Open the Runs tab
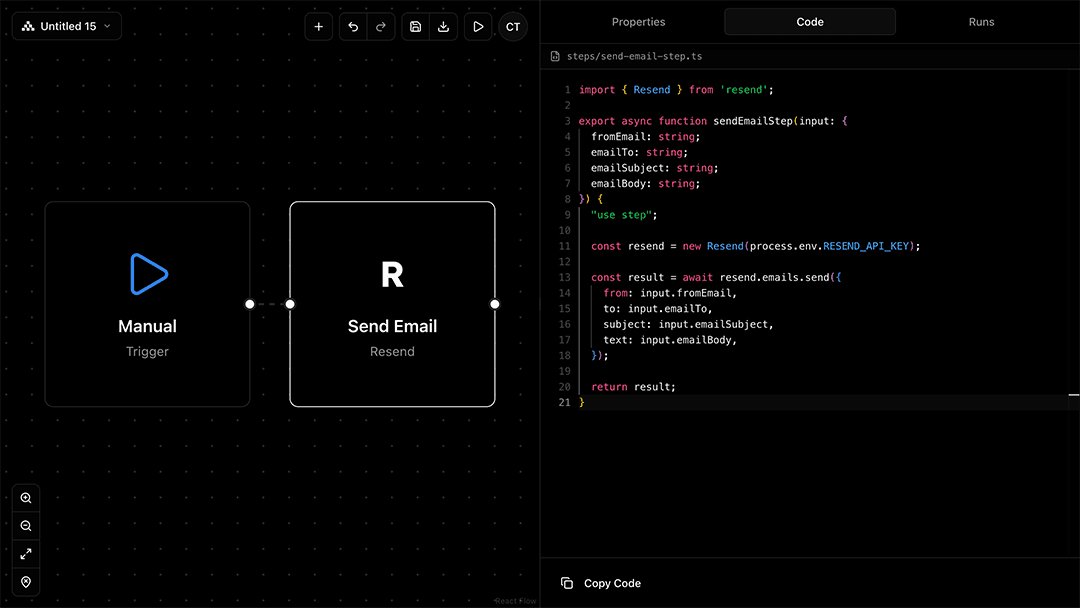Image resolution: width=1080 pixels, height=608 pixels. click(x=981, y=22)
